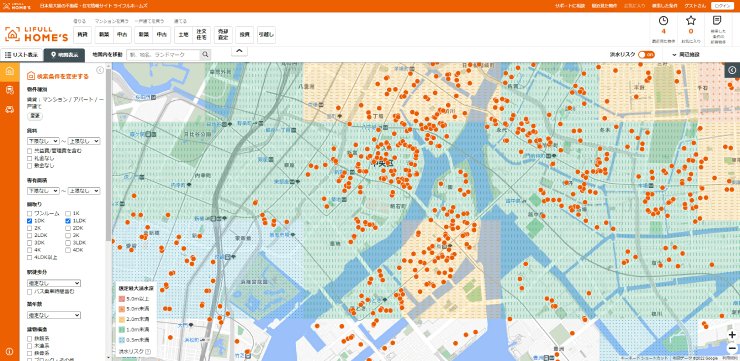The image size is (740, 361).
Task: Open the floor area lower limit dropdown
Action: 43,191
